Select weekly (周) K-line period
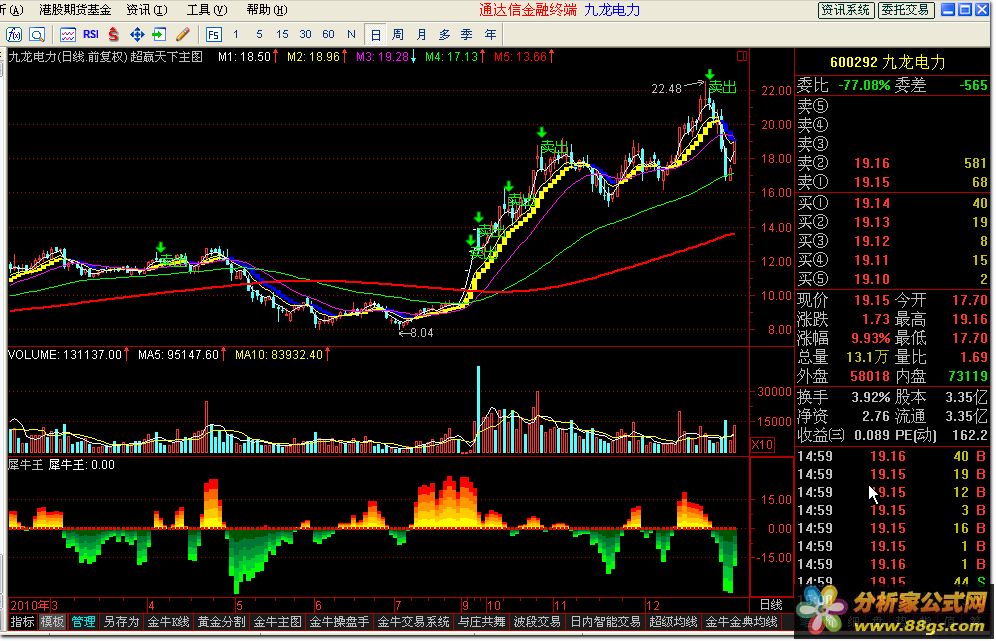Image resolution: width=996 pixels, height=641 pixels. pyautogui.click(x=398, y=34)
